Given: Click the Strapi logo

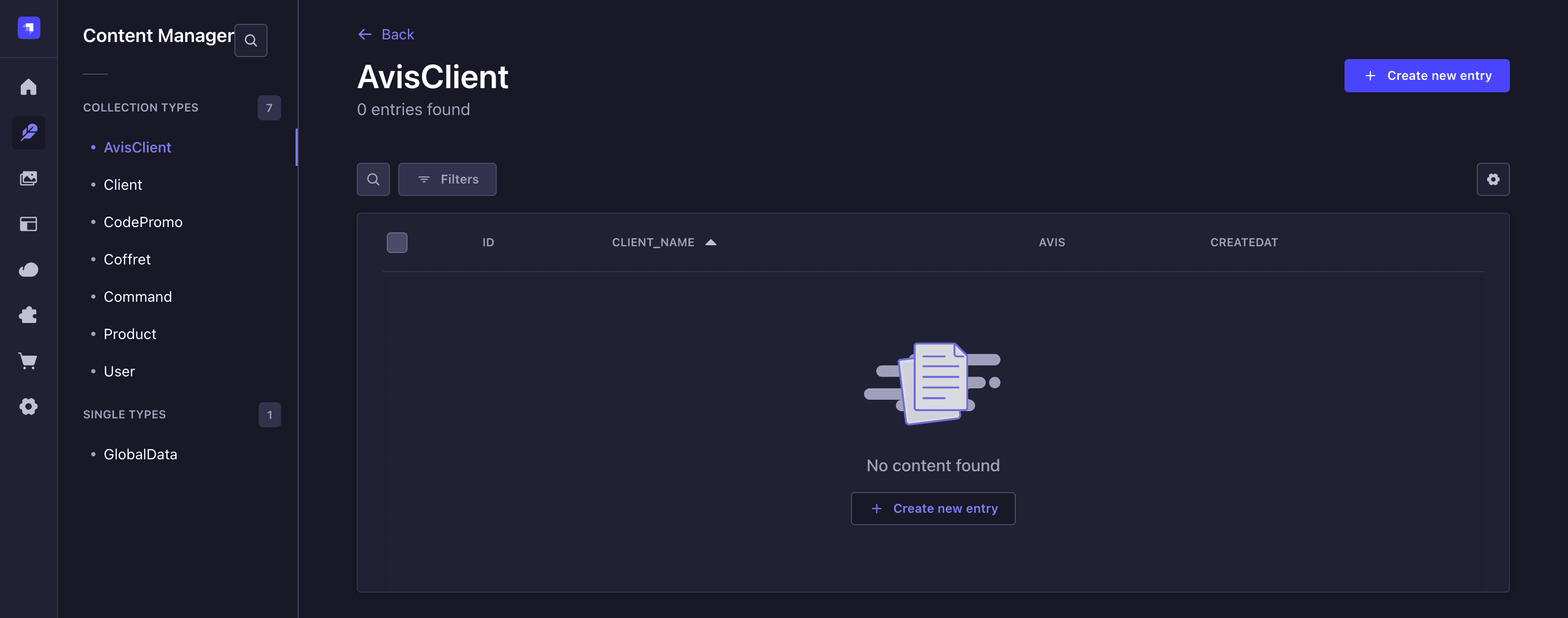Looking at the screenshot, I should tap(28, 27).
